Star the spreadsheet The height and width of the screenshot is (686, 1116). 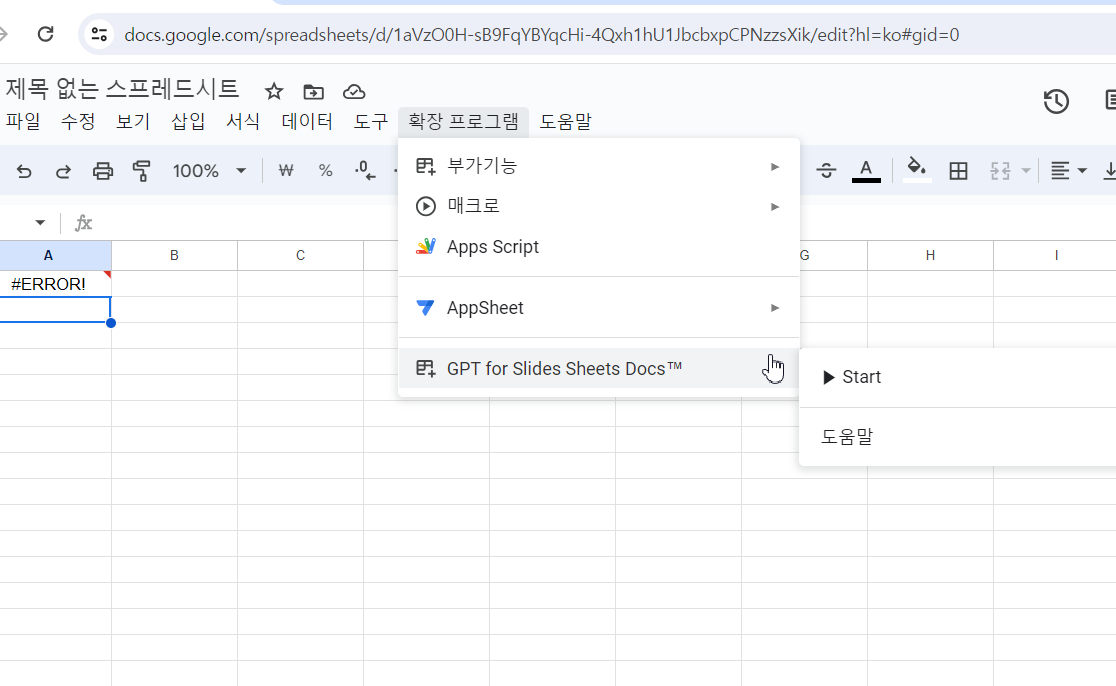coord(274,91)
